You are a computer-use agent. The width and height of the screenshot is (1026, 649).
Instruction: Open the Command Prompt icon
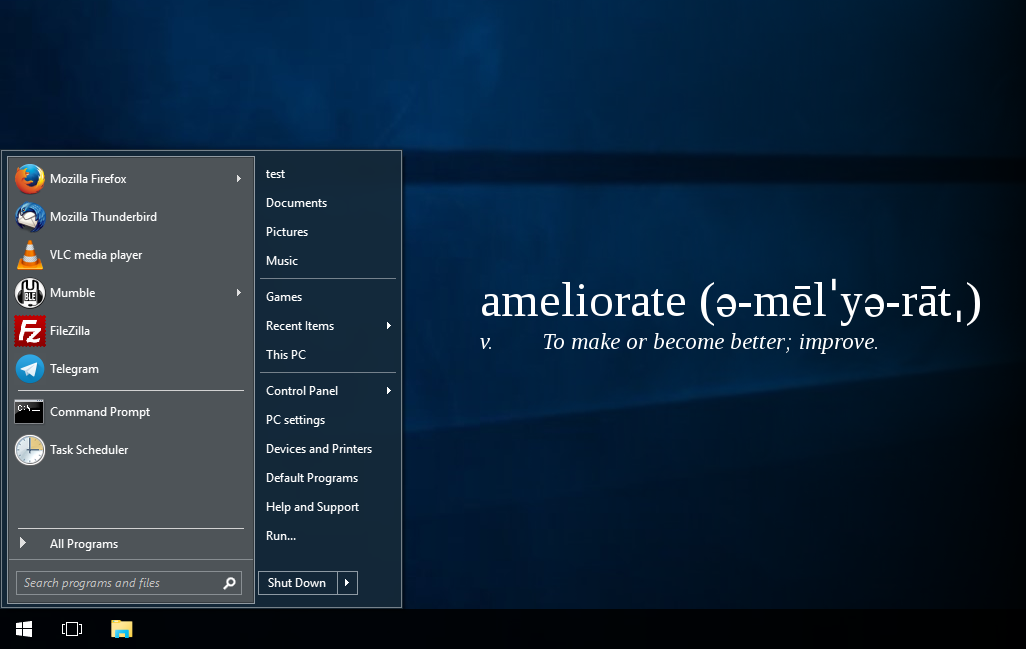pos(30,412)
